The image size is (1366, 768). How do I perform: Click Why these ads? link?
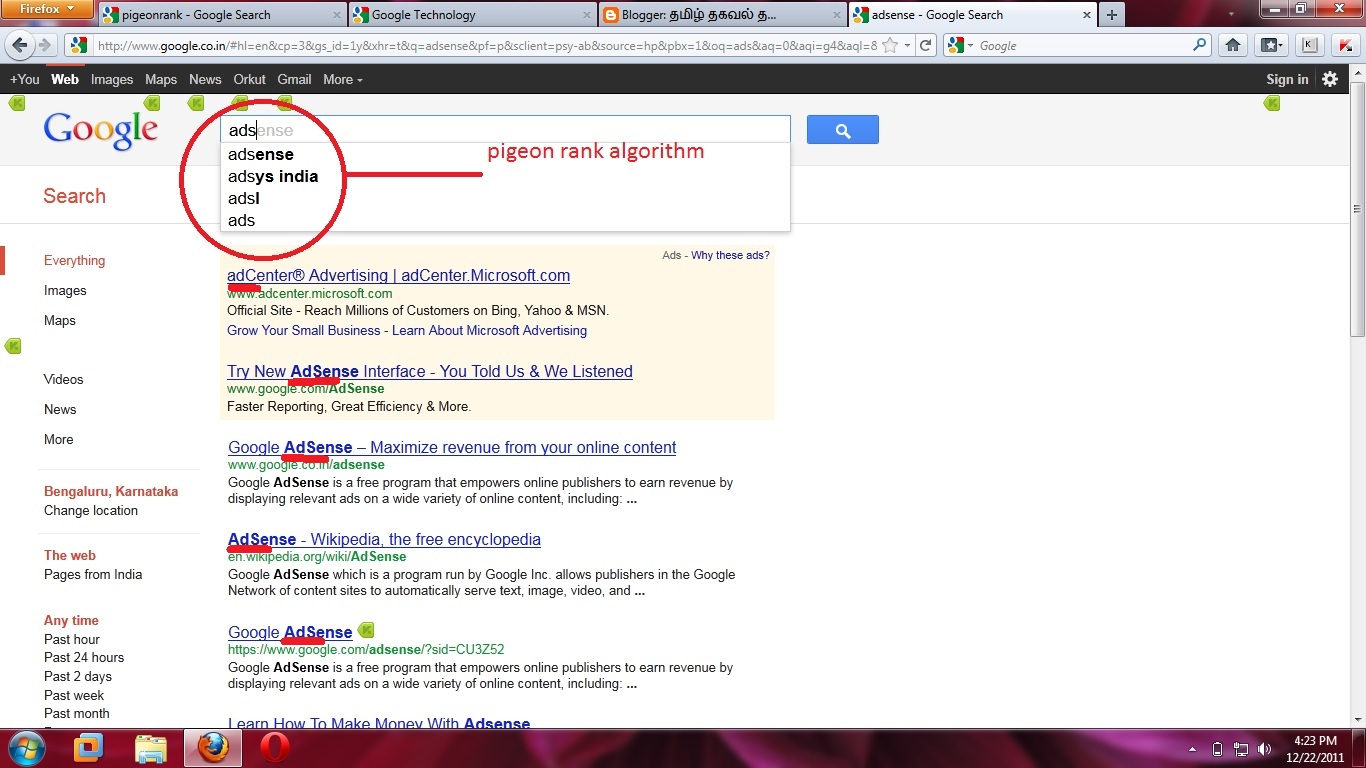(730, 255)
